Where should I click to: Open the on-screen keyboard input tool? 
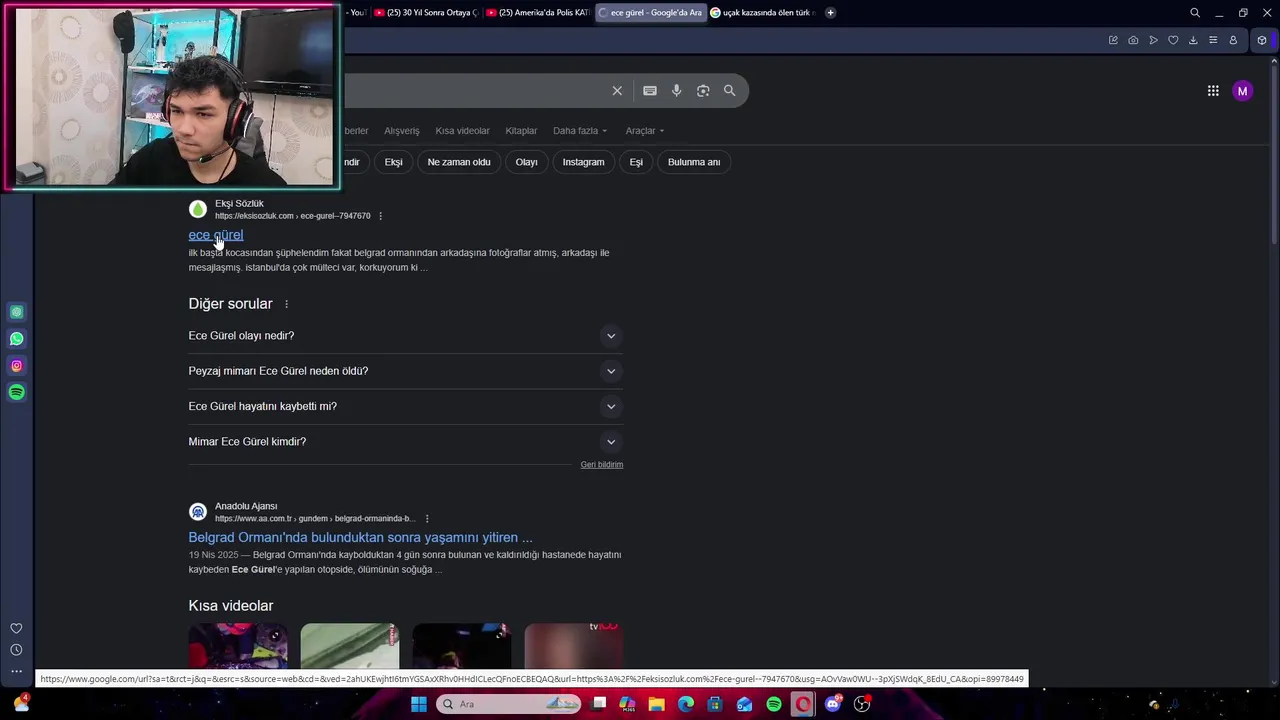click(x=650, y=91)
